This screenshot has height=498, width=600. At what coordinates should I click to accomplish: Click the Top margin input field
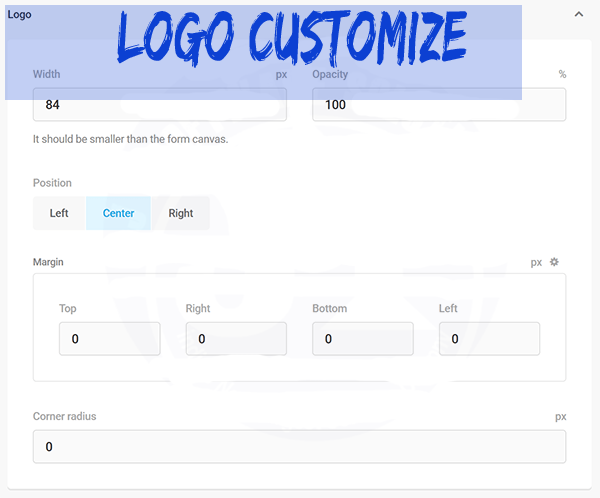[109, 339]
